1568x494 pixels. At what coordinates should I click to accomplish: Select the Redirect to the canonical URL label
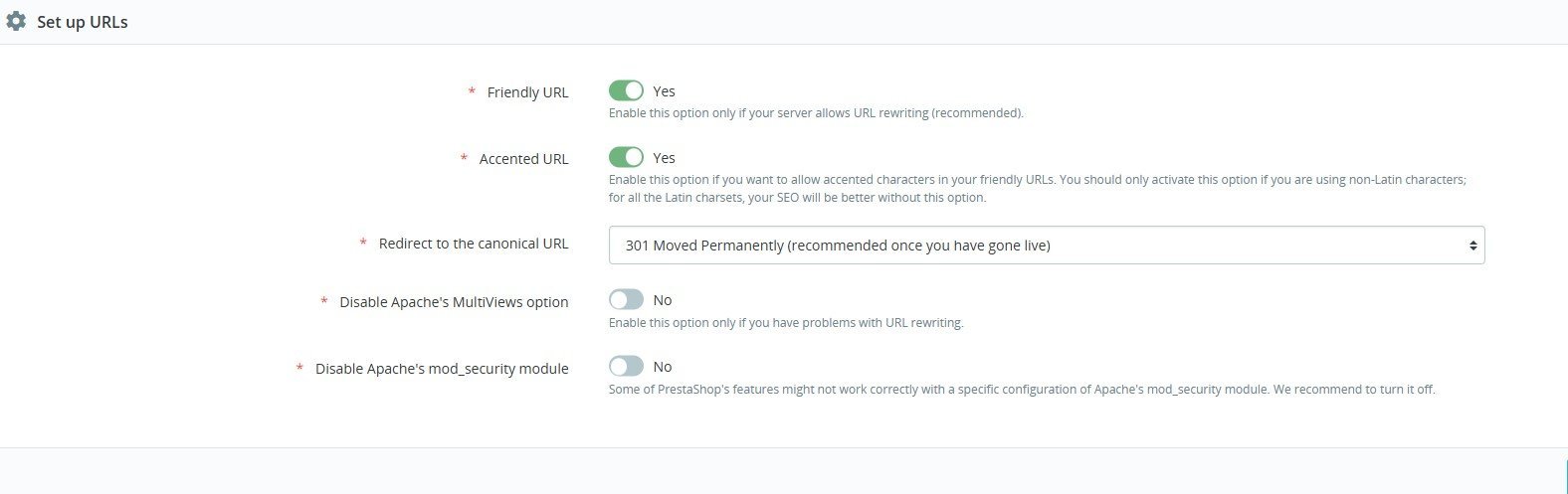click(x=474, y=244)
